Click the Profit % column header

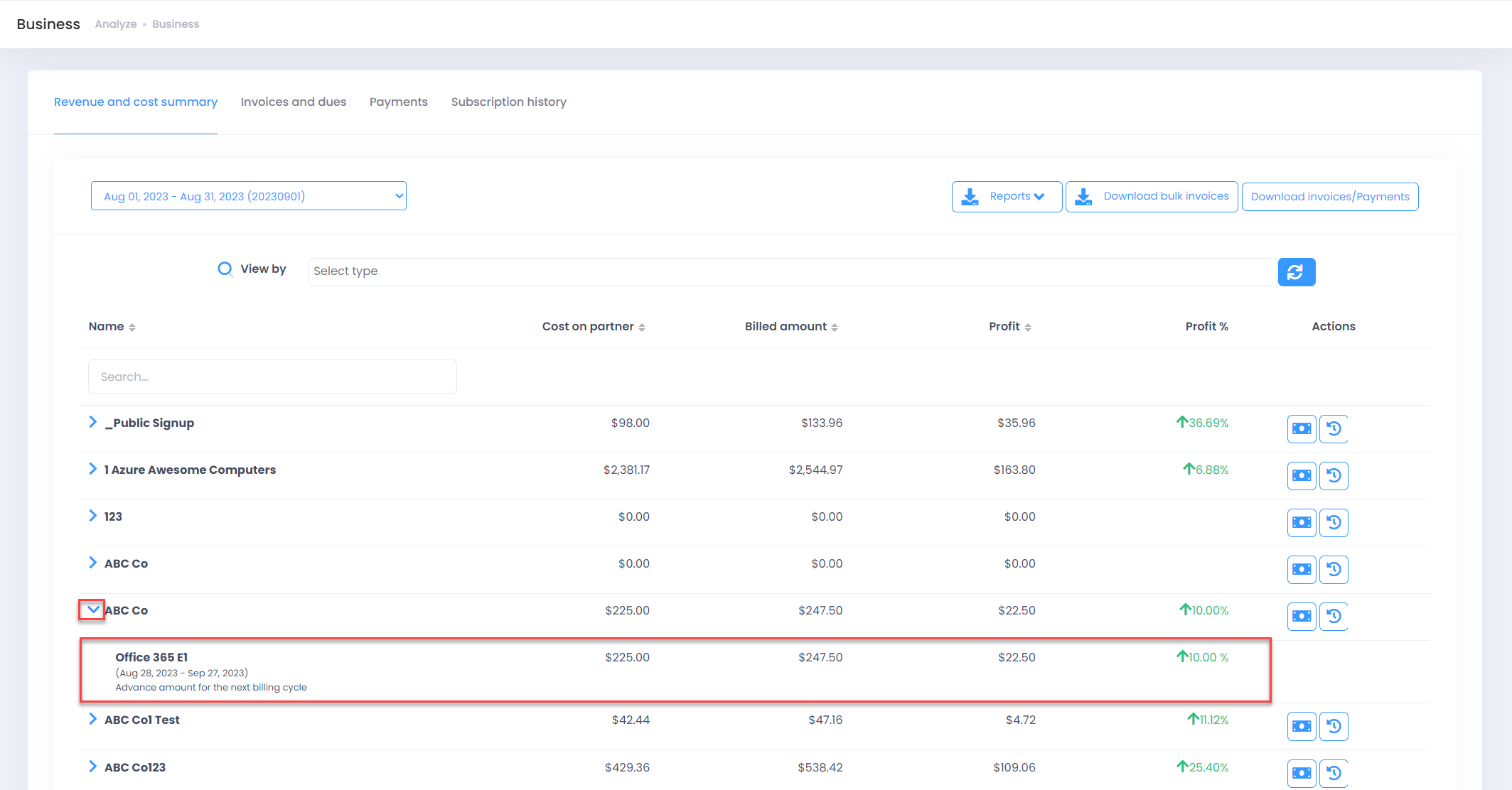(1206, 327)
